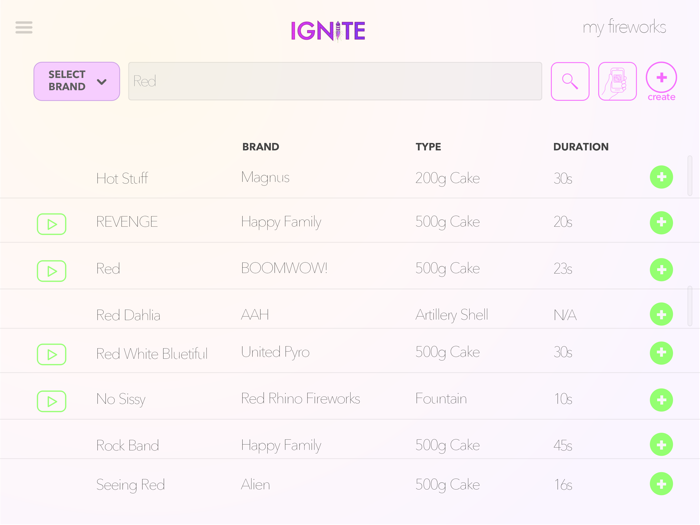Add Red by BOOMWOW! with plus
The height and width of the screenshot is (525, 700).
point(662,270)
